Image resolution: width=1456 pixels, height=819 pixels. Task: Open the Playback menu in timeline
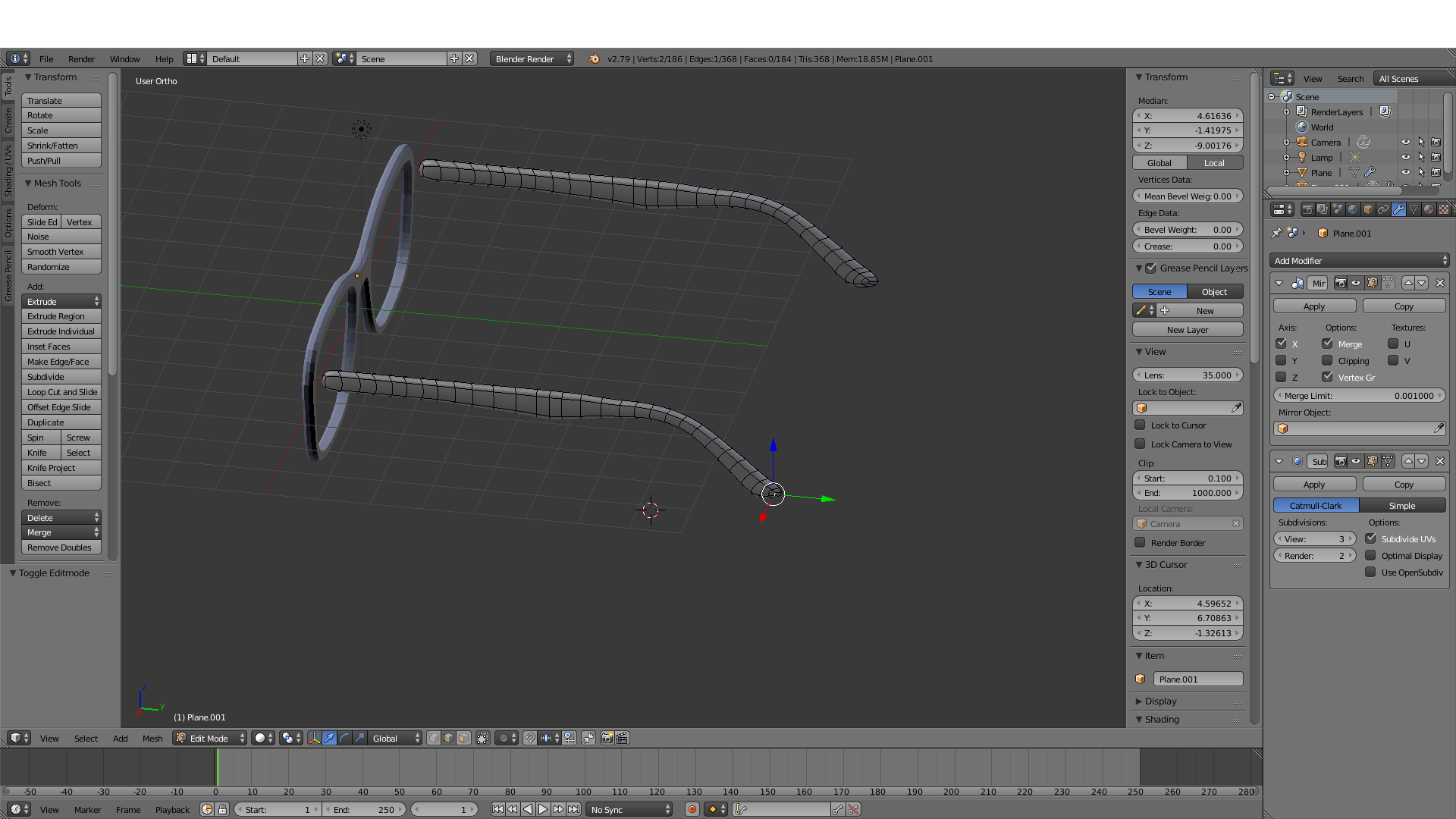[x=172, y=809]
